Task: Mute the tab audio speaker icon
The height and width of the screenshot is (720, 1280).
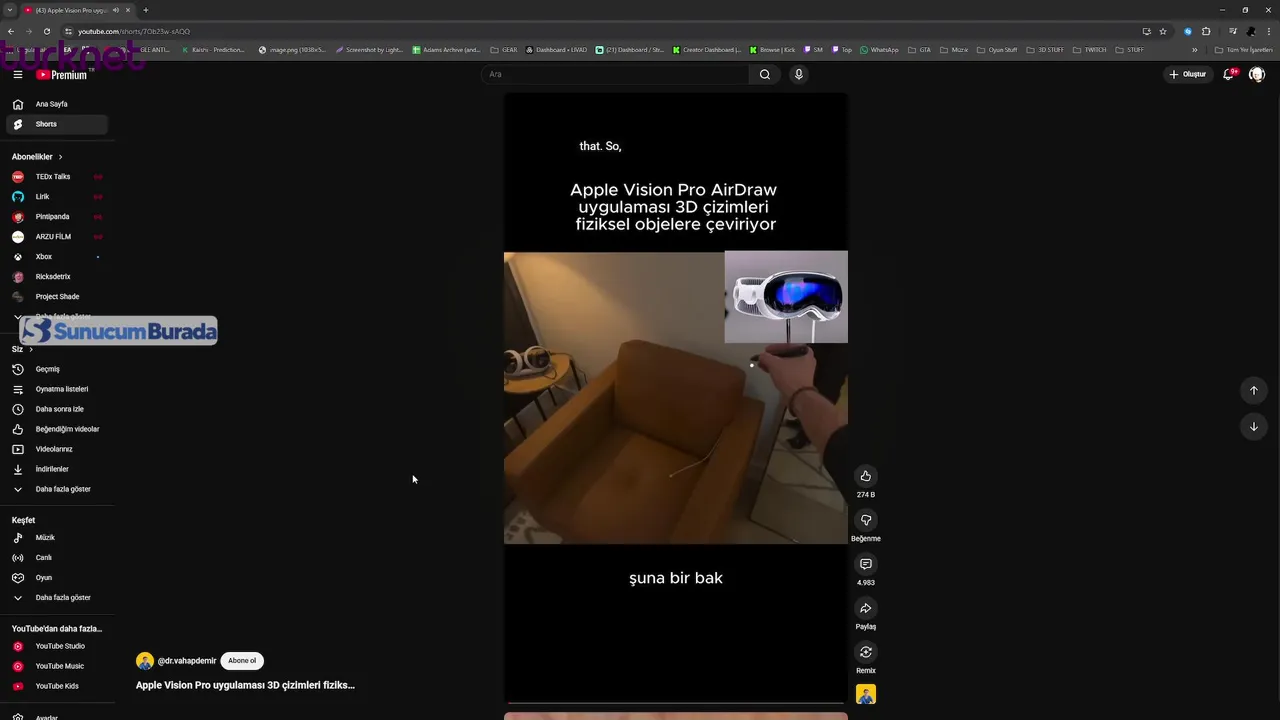Action: tap(116, 10)
